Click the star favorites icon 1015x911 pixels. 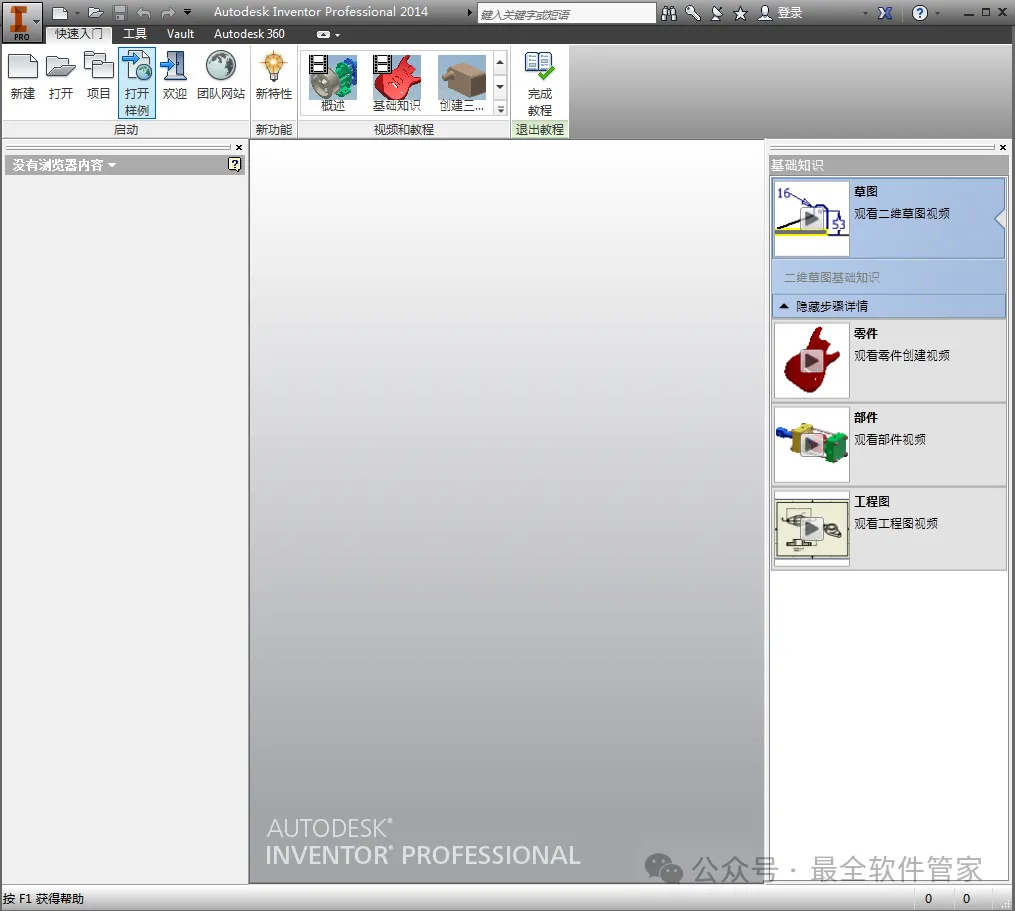[x=741, y=13]
